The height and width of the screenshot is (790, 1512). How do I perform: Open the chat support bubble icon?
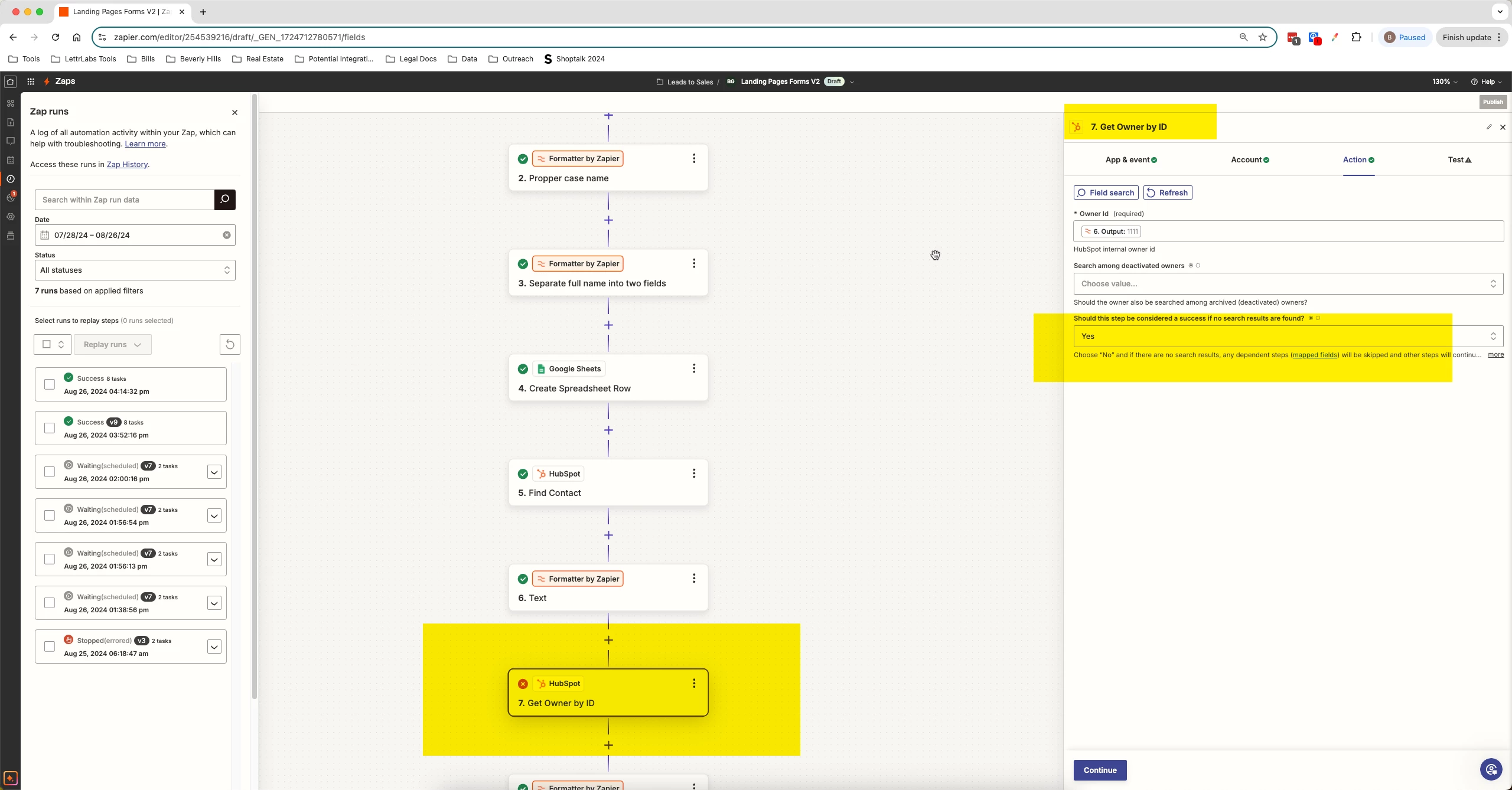[1491, 769]
